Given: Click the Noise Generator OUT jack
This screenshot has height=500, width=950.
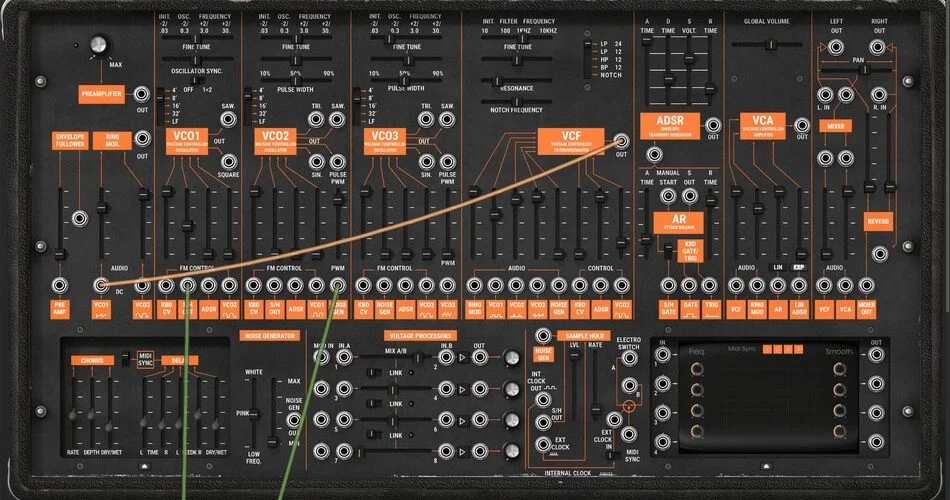Looking at the screenshot, I should 294,419.
